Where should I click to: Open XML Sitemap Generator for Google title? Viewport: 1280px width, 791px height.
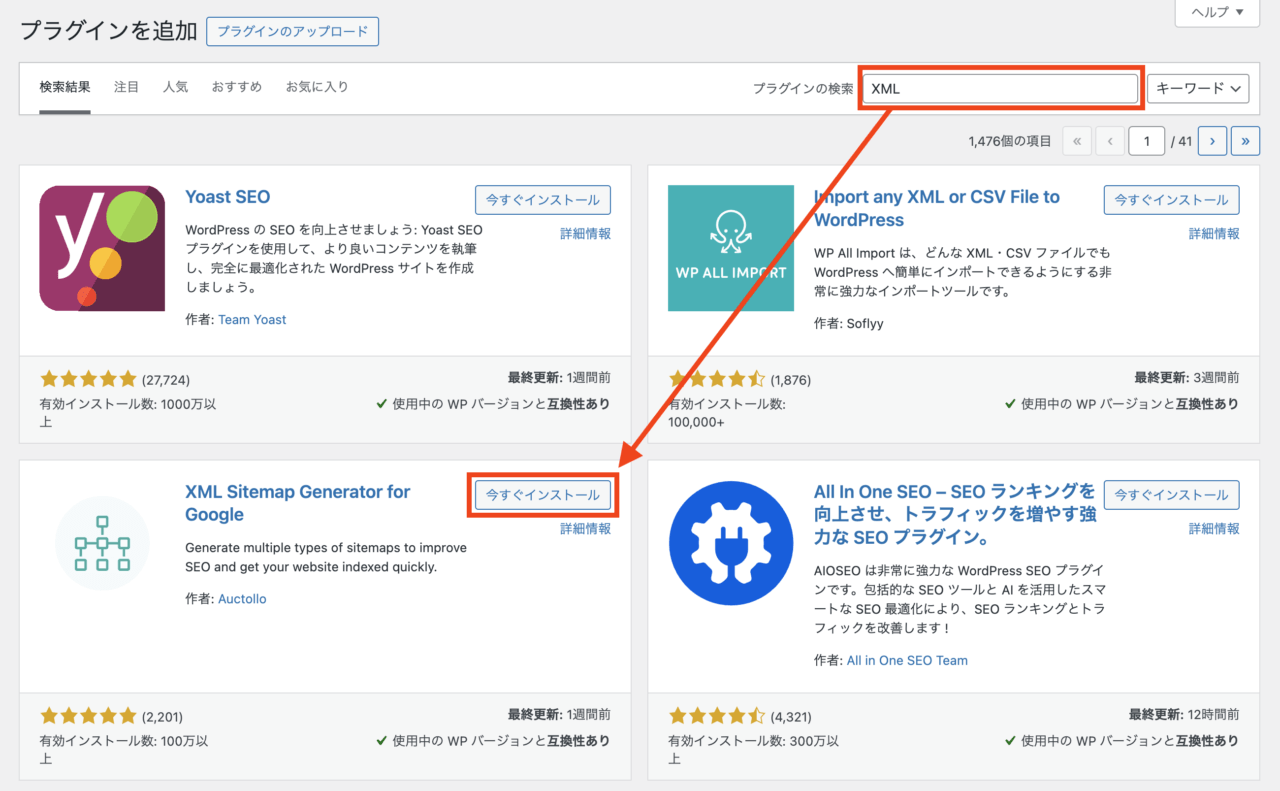click(298, 503)
